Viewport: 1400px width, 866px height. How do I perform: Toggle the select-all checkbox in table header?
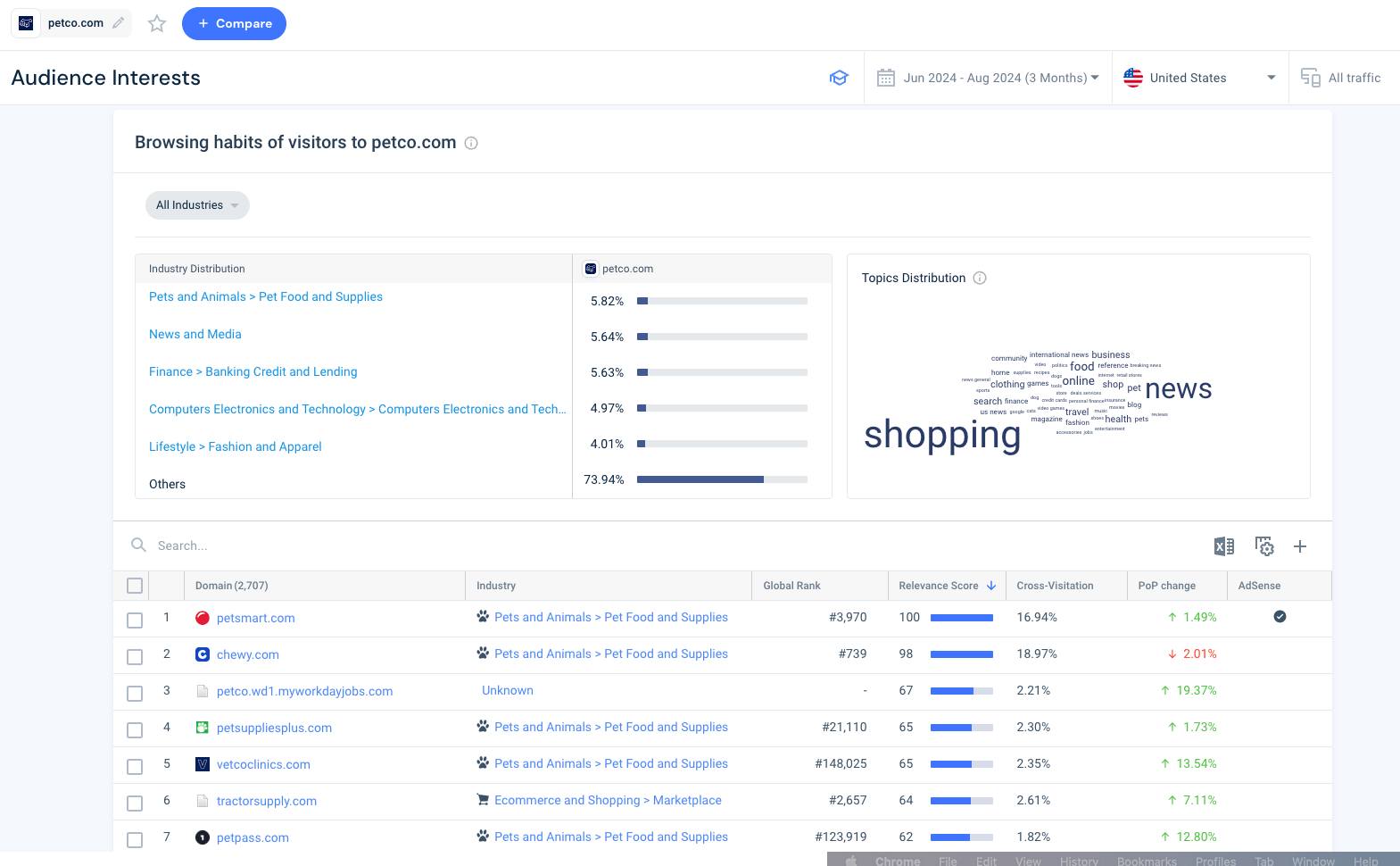(135, 586)
